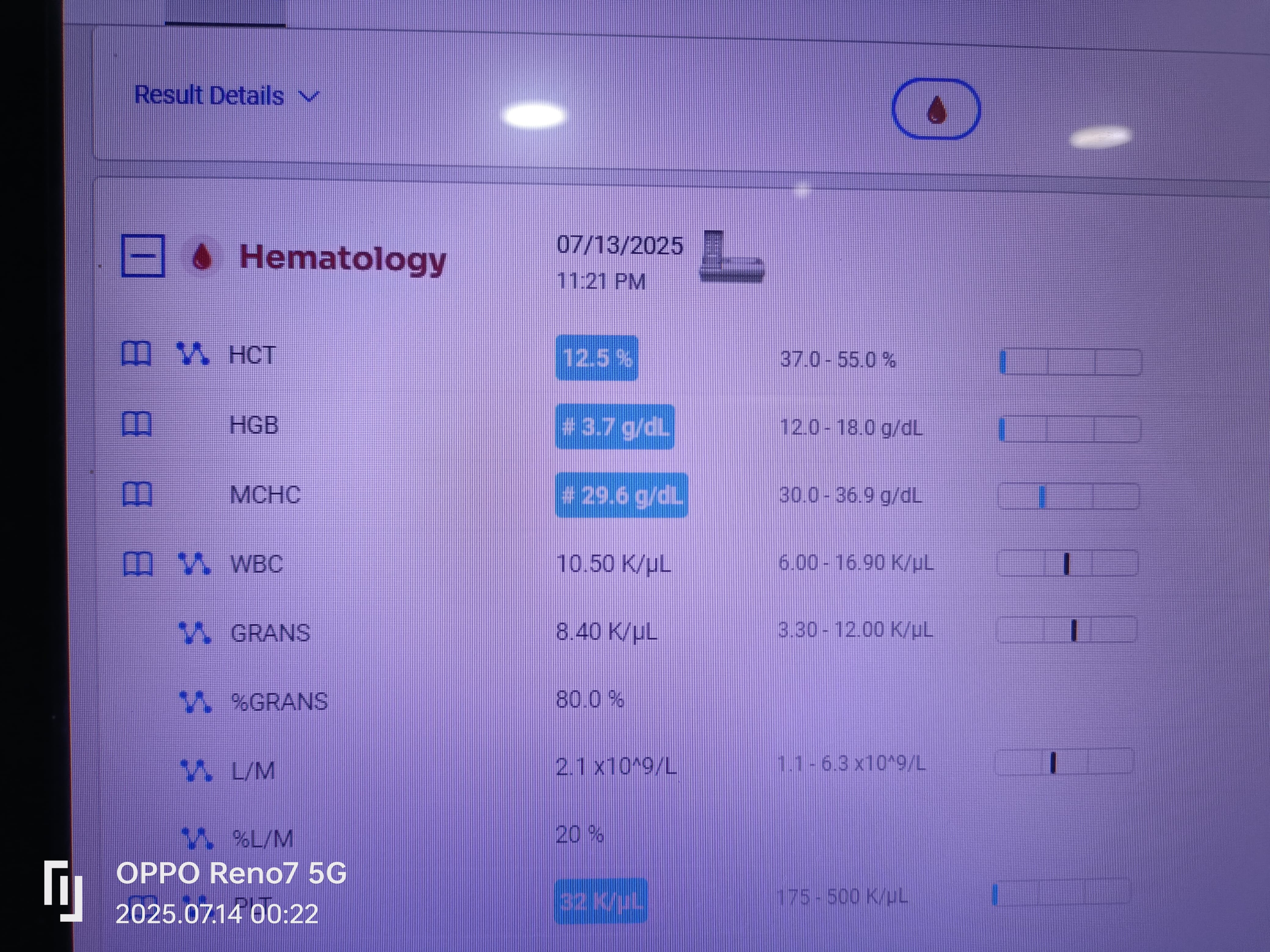Click the MCHC reference range indicator bar

1069,496
